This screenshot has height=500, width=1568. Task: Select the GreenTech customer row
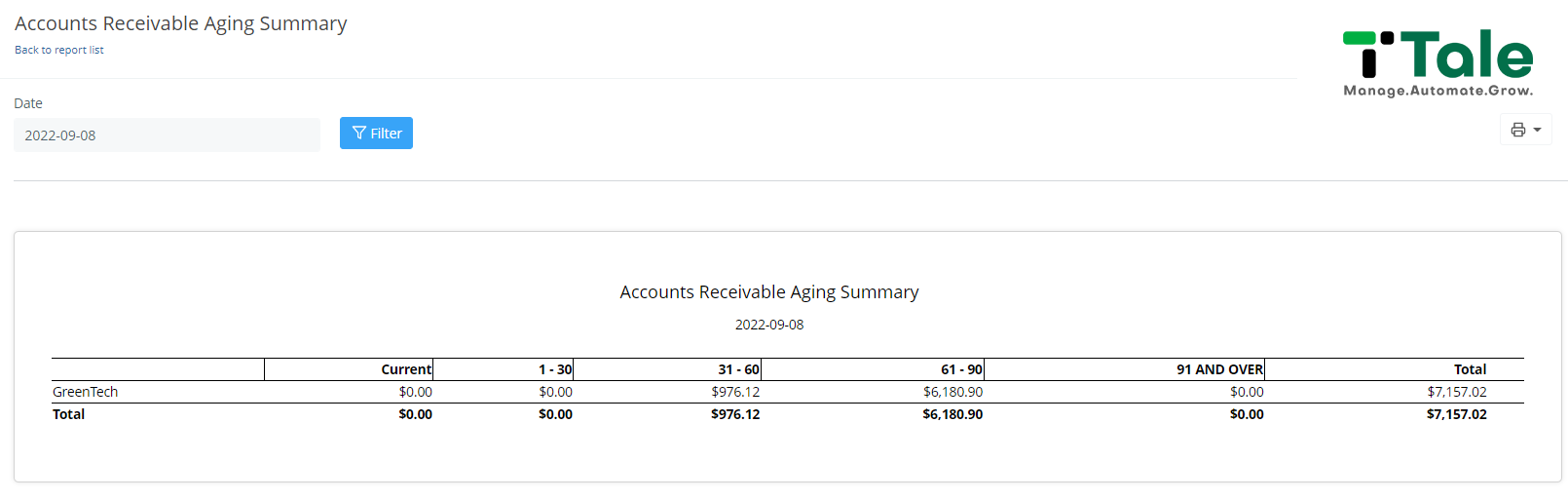point(787,392)
